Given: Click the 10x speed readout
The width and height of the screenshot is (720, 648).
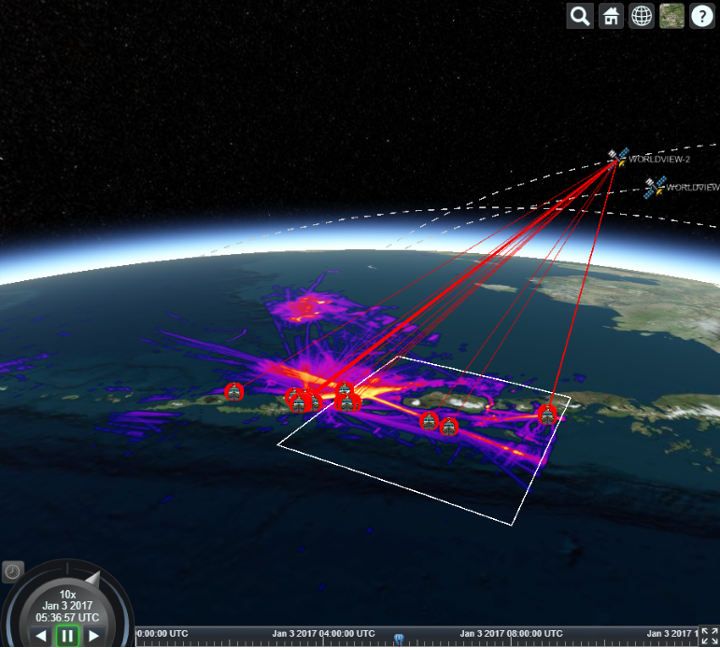Looking at the screenshot, I should point(68,594).
